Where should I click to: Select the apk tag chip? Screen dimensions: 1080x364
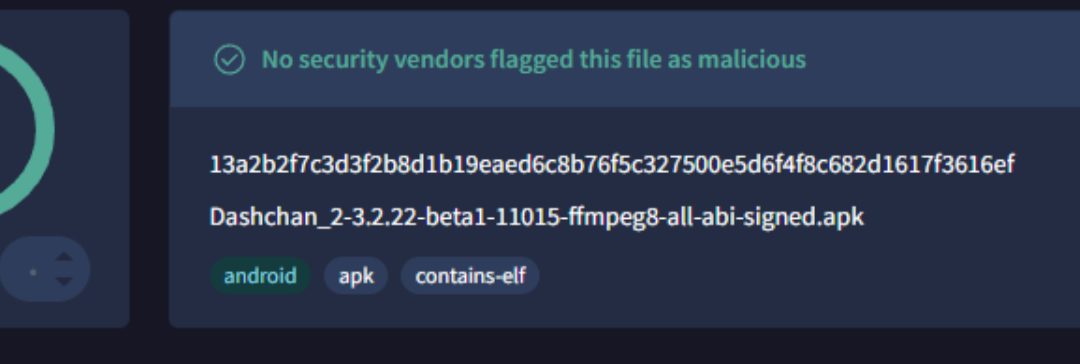coord(356,276)
